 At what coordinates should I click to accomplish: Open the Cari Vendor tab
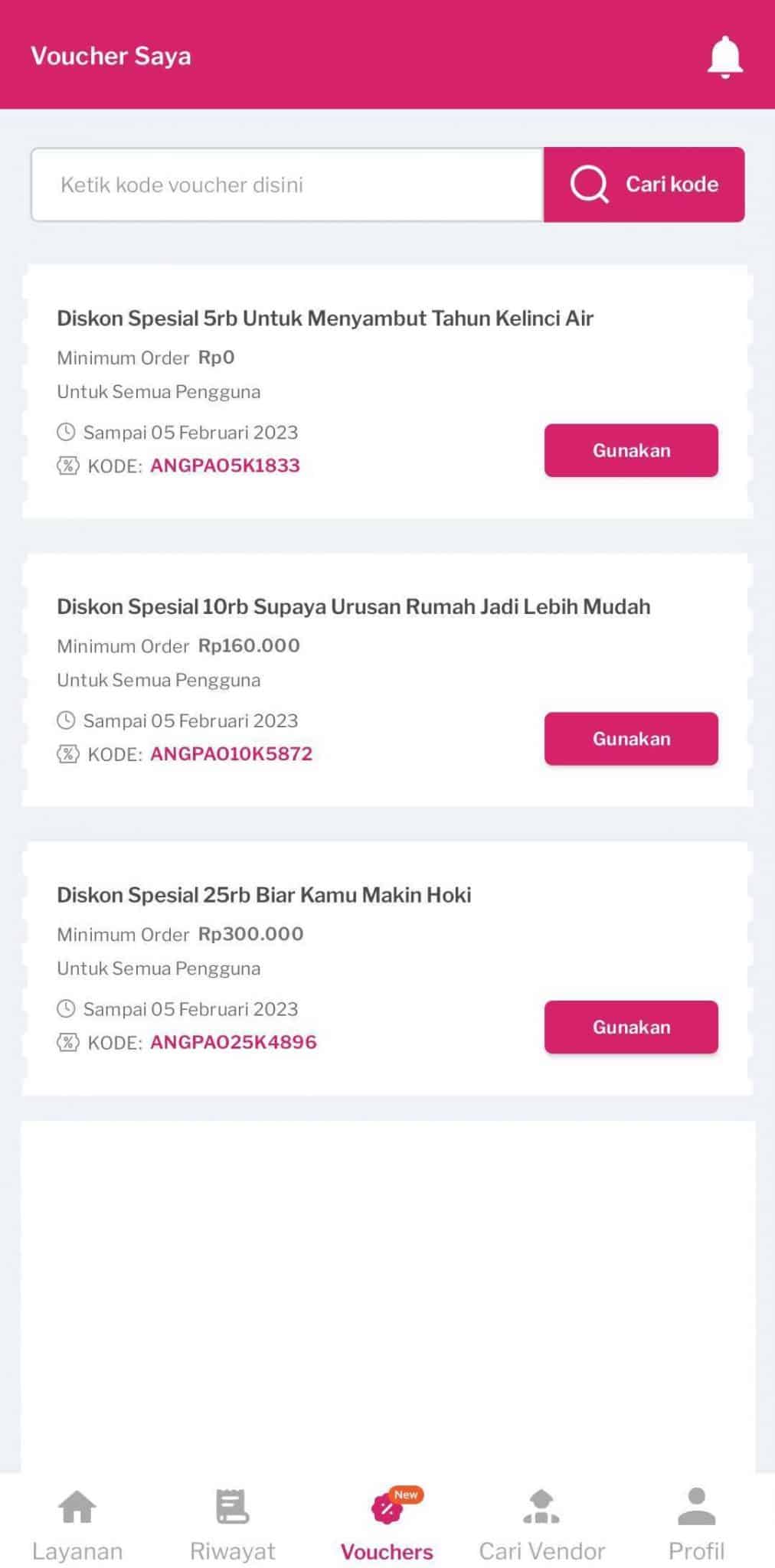pos(541,1525)
